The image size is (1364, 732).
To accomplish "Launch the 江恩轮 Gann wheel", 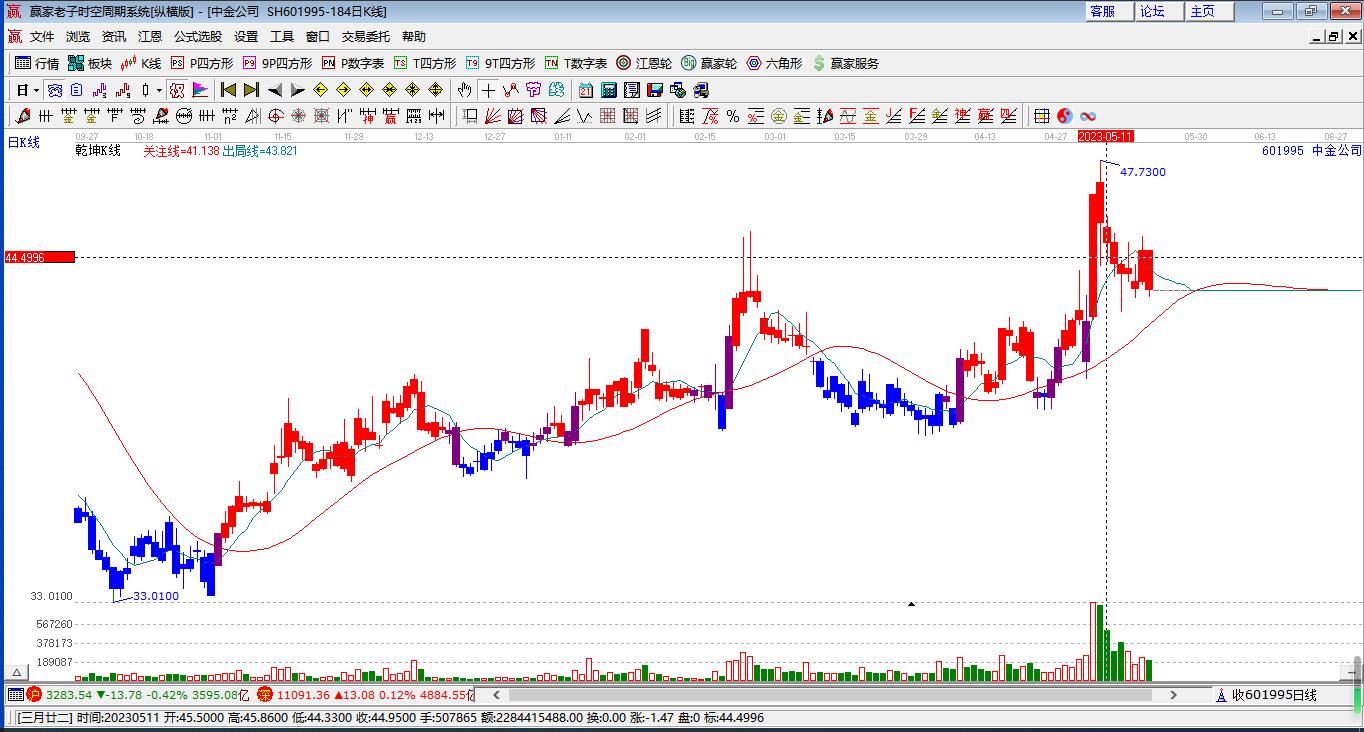I will point(643,63).
